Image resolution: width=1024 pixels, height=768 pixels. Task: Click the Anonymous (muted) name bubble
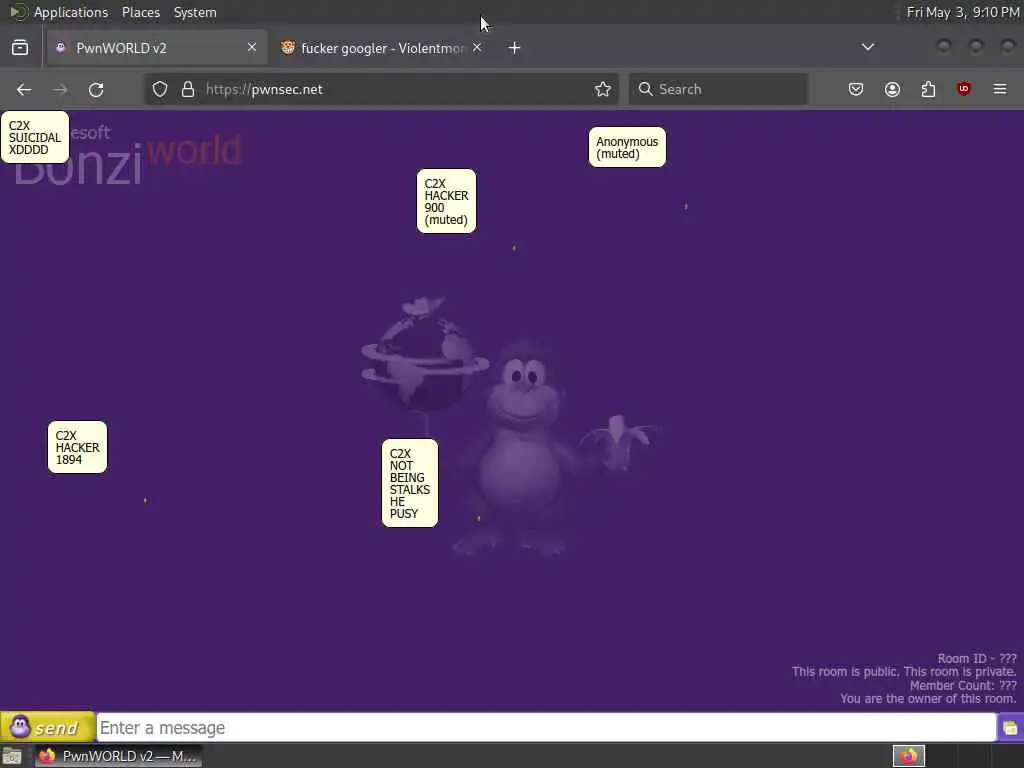point(627,148)
